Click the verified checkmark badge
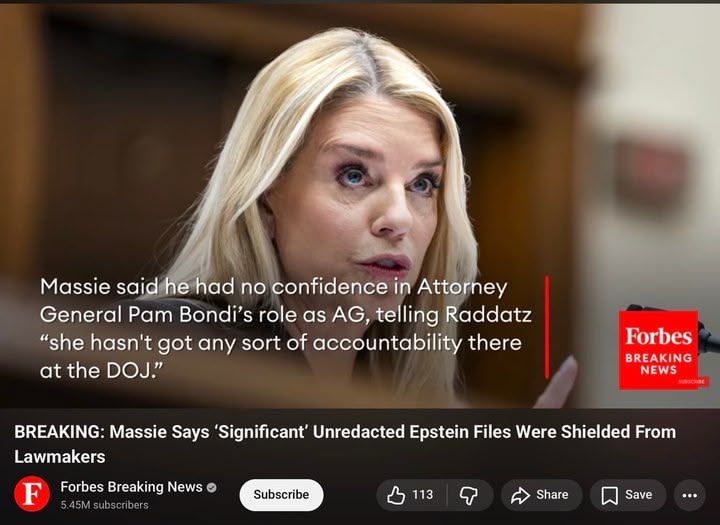The width and height of the screenshot is (720, 525). tap(211, 487)
